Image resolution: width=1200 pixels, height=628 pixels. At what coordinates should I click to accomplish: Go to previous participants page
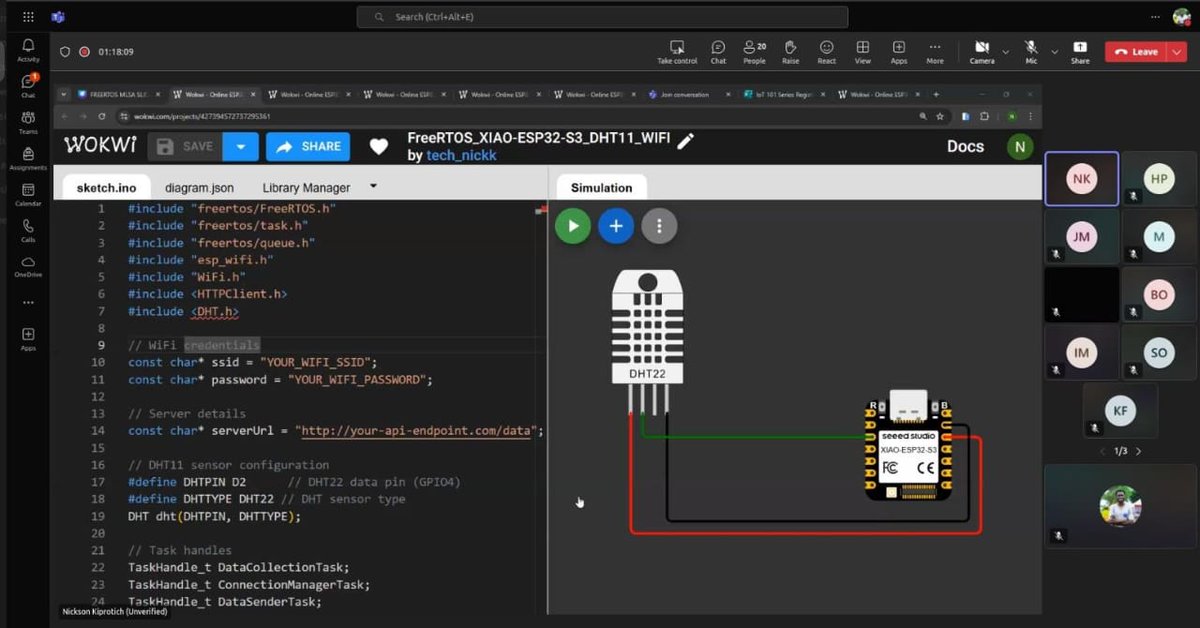coord(1103,451)
